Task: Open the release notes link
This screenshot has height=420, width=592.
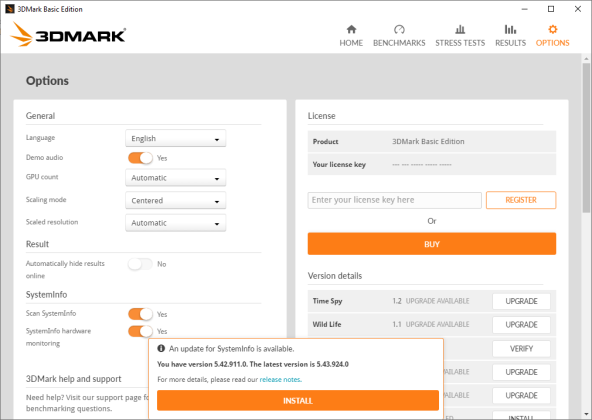Action: tap(281, 379)
